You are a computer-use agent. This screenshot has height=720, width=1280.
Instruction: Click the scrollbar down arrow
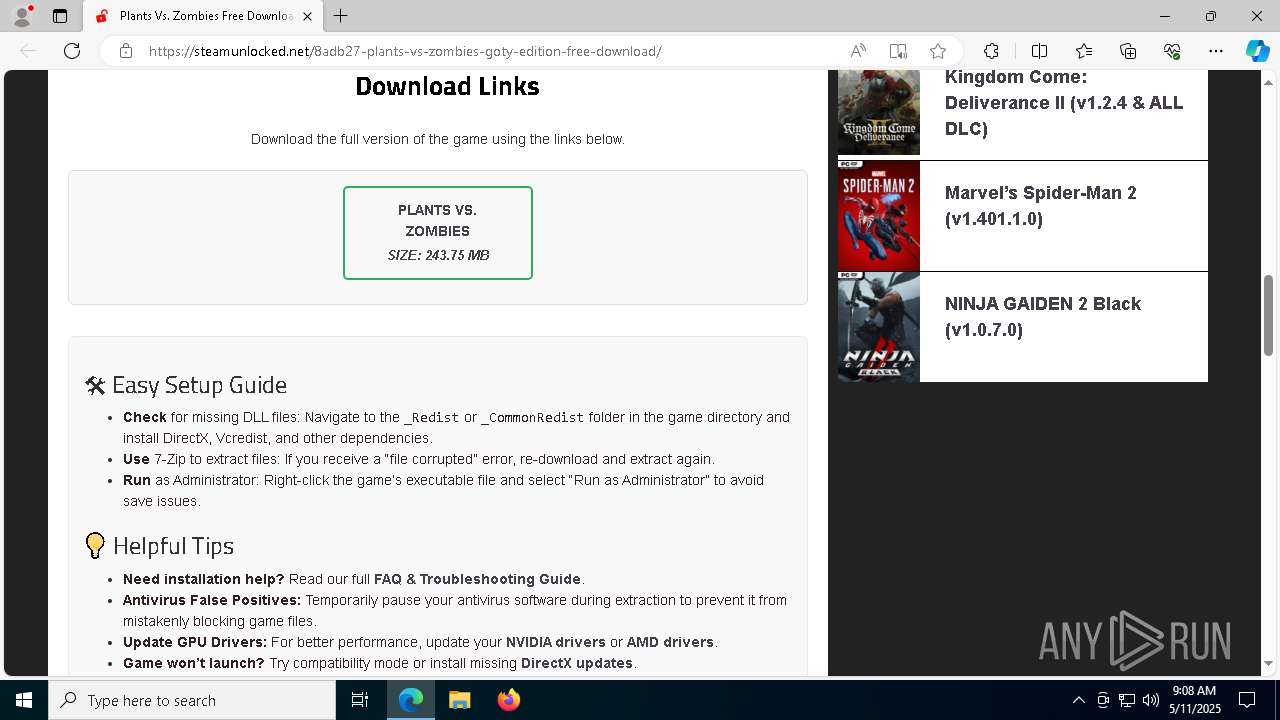tap(1268, 663)
